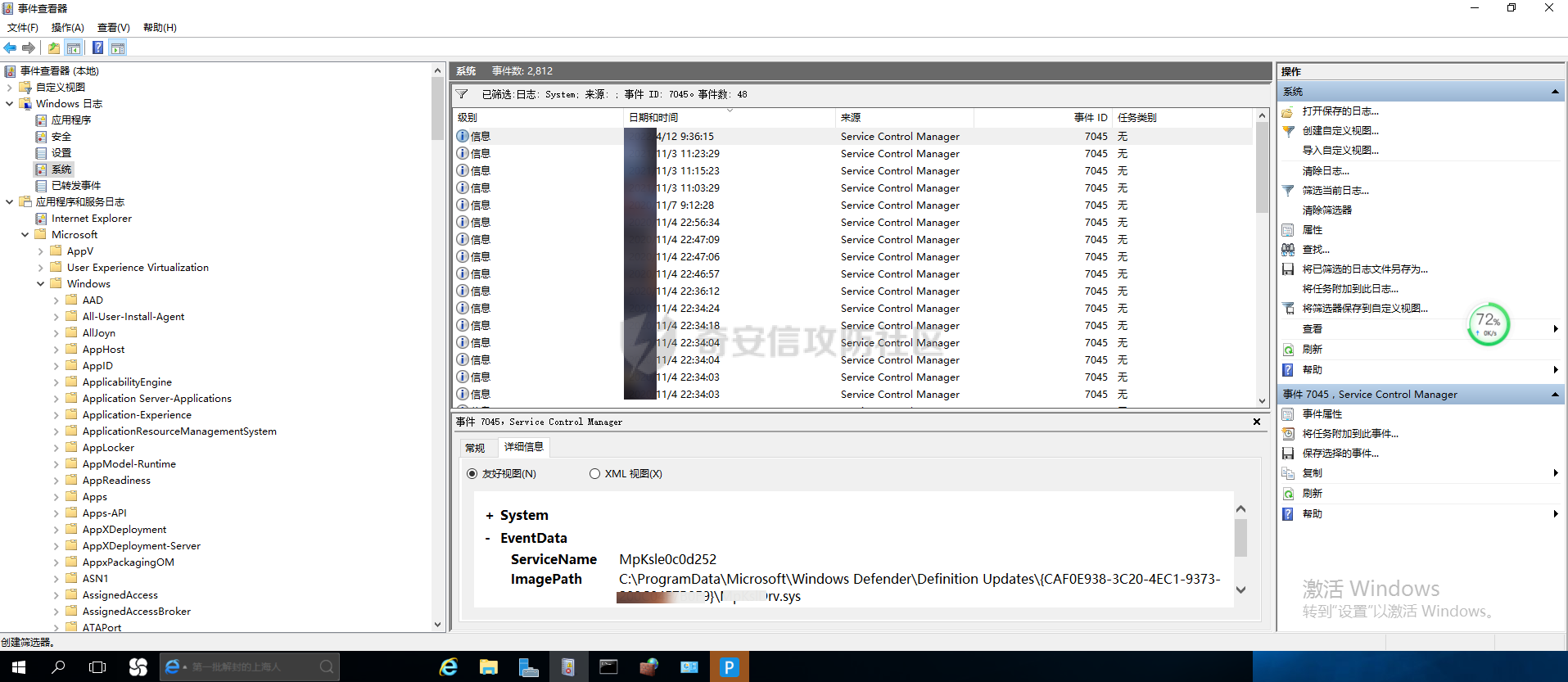Collapse the EventData node
1568x682 pixels.
tap(488, 539)
